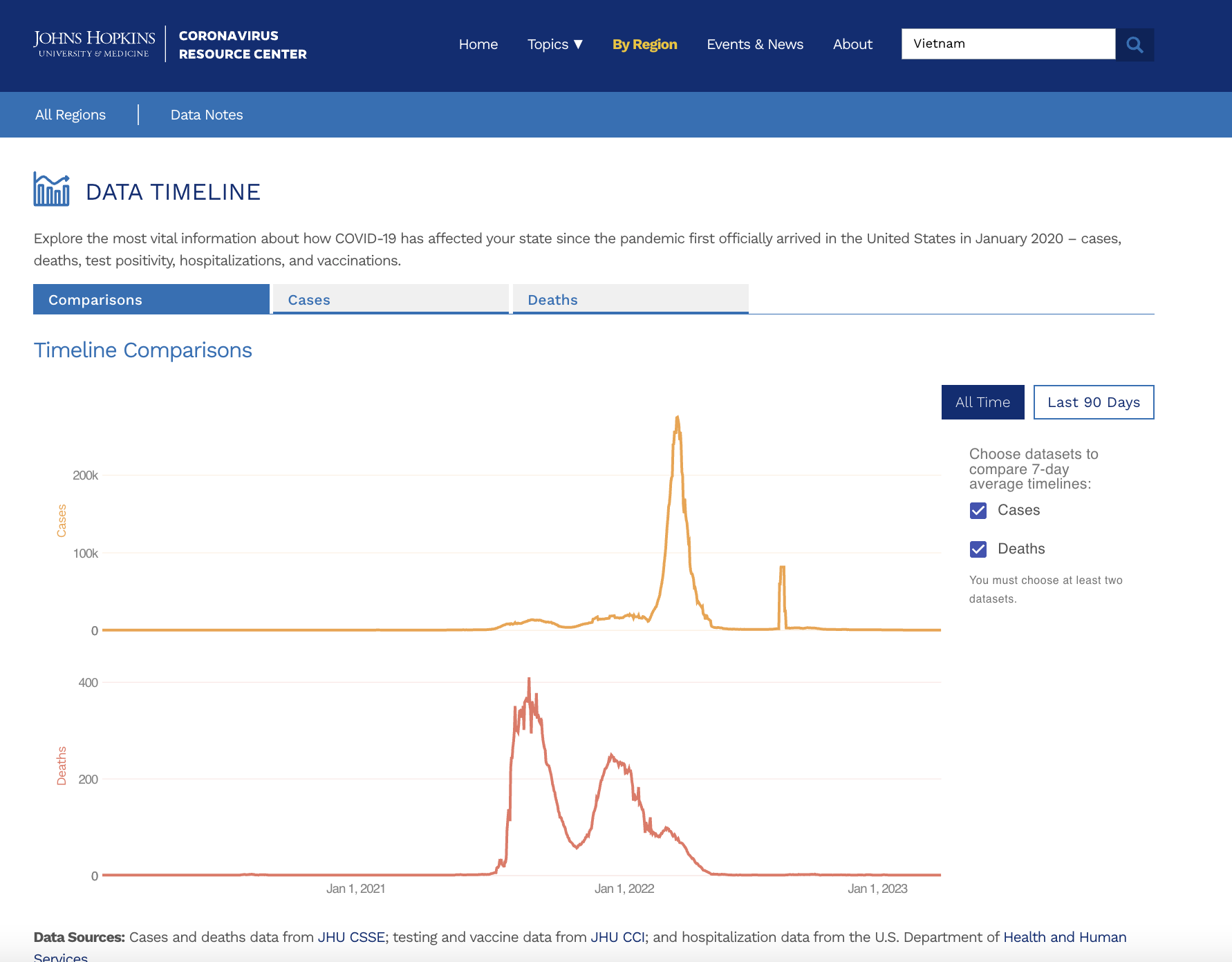This screenshot has width=1232, height=962.
Task: Open the Data Notes link
Action: (207, 115)
